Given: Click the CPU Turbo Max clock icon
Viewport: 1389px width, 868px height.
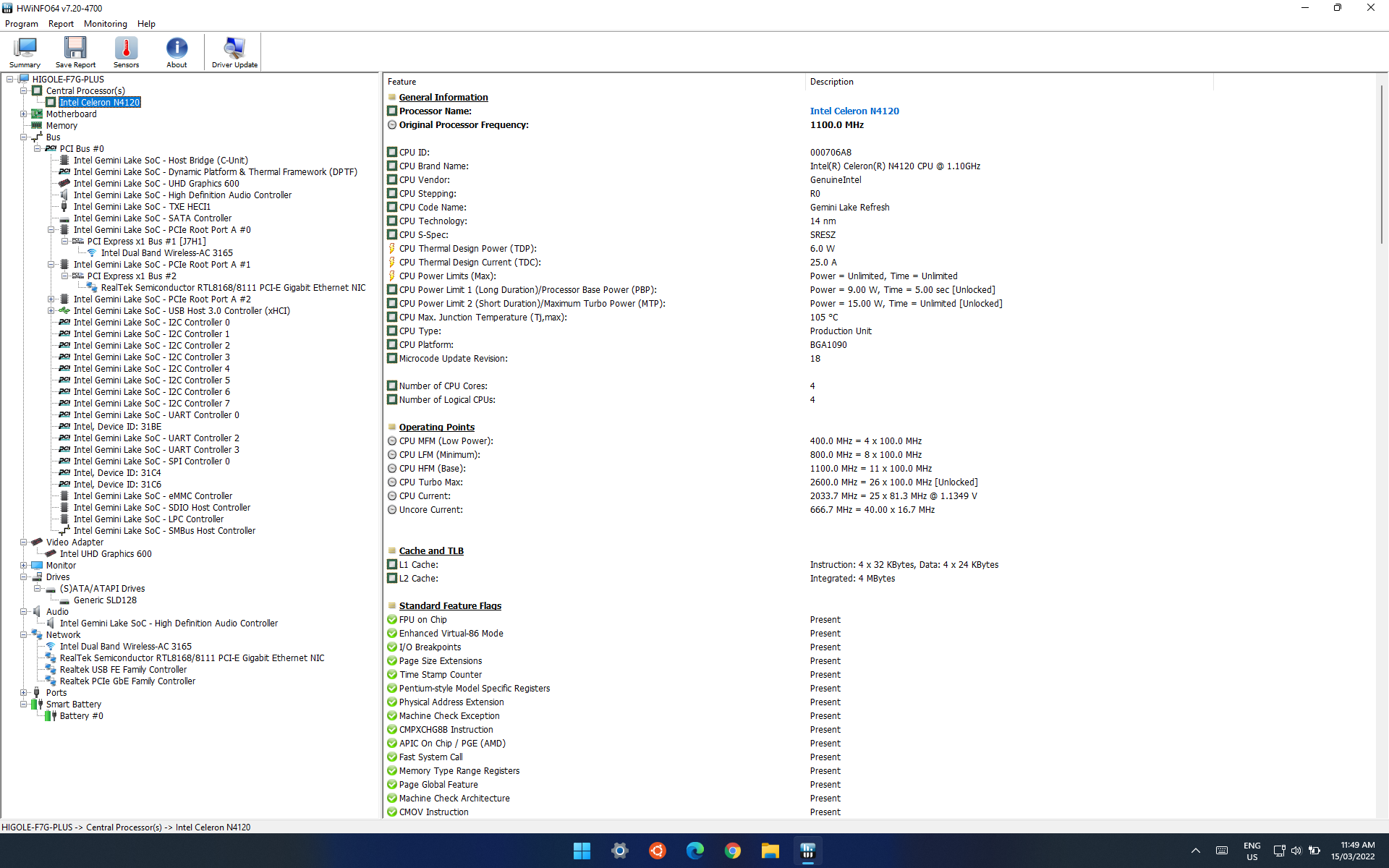Looking at the screenshot, I should pos(392,482).
